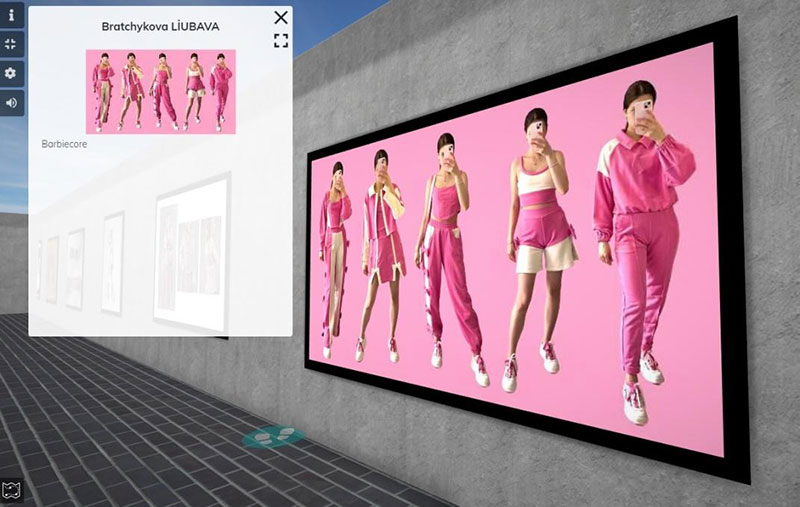Click the Bratchykova LIUBAVA title text
This screenshot has width=800, height=507.
(160, 27)
